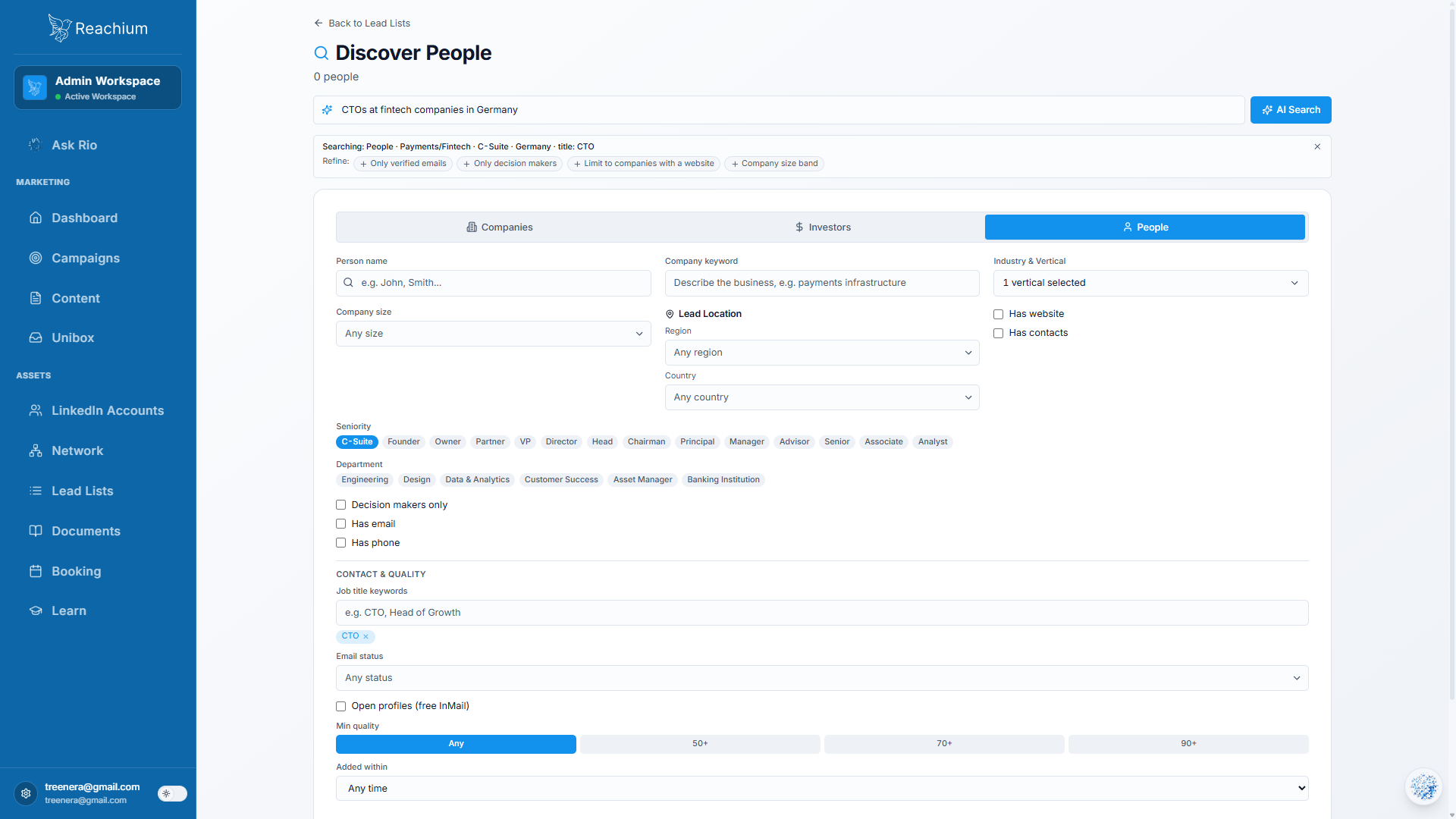Screen dimensions: 1456x819
Task: Enable Open profiles free InMail checkbox
Action: click(341, 706)
